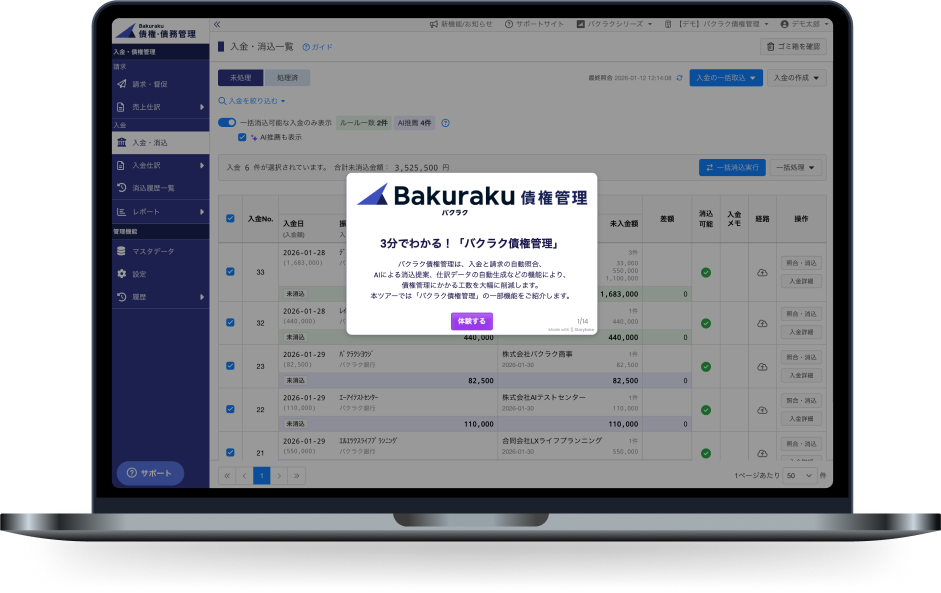
Task: Uncheck the checkbox for 入金No. 23
Action: click(230, 366)
